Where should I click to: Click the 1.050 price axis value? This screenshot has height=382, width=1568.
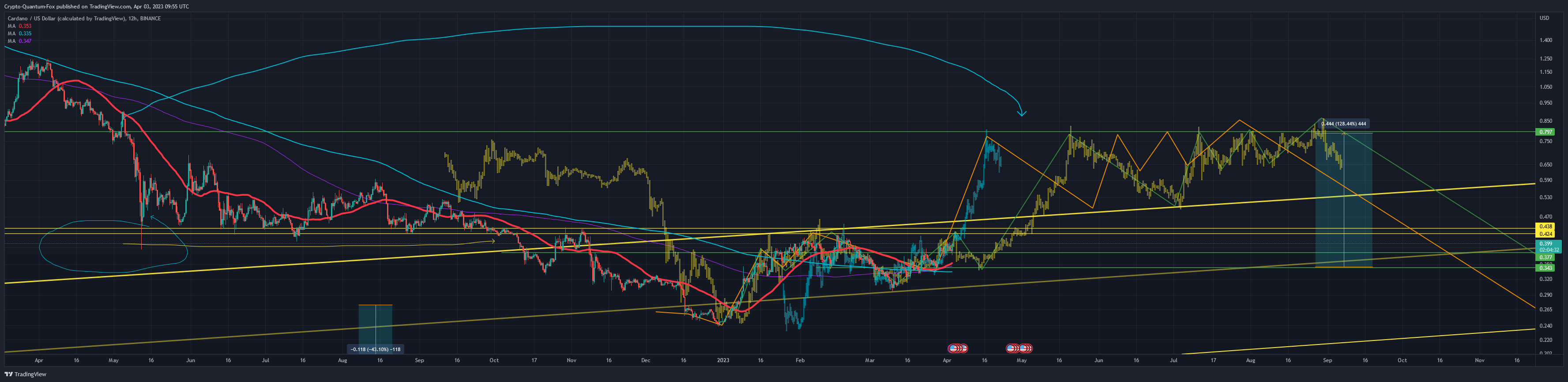coord(1545,87)
